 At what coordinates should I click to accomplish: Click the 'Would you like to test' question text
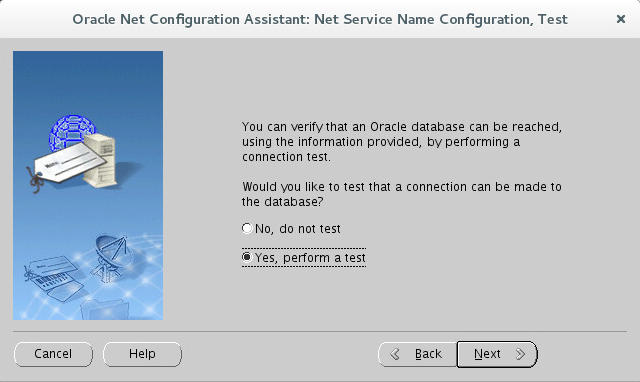pos(402,194)
